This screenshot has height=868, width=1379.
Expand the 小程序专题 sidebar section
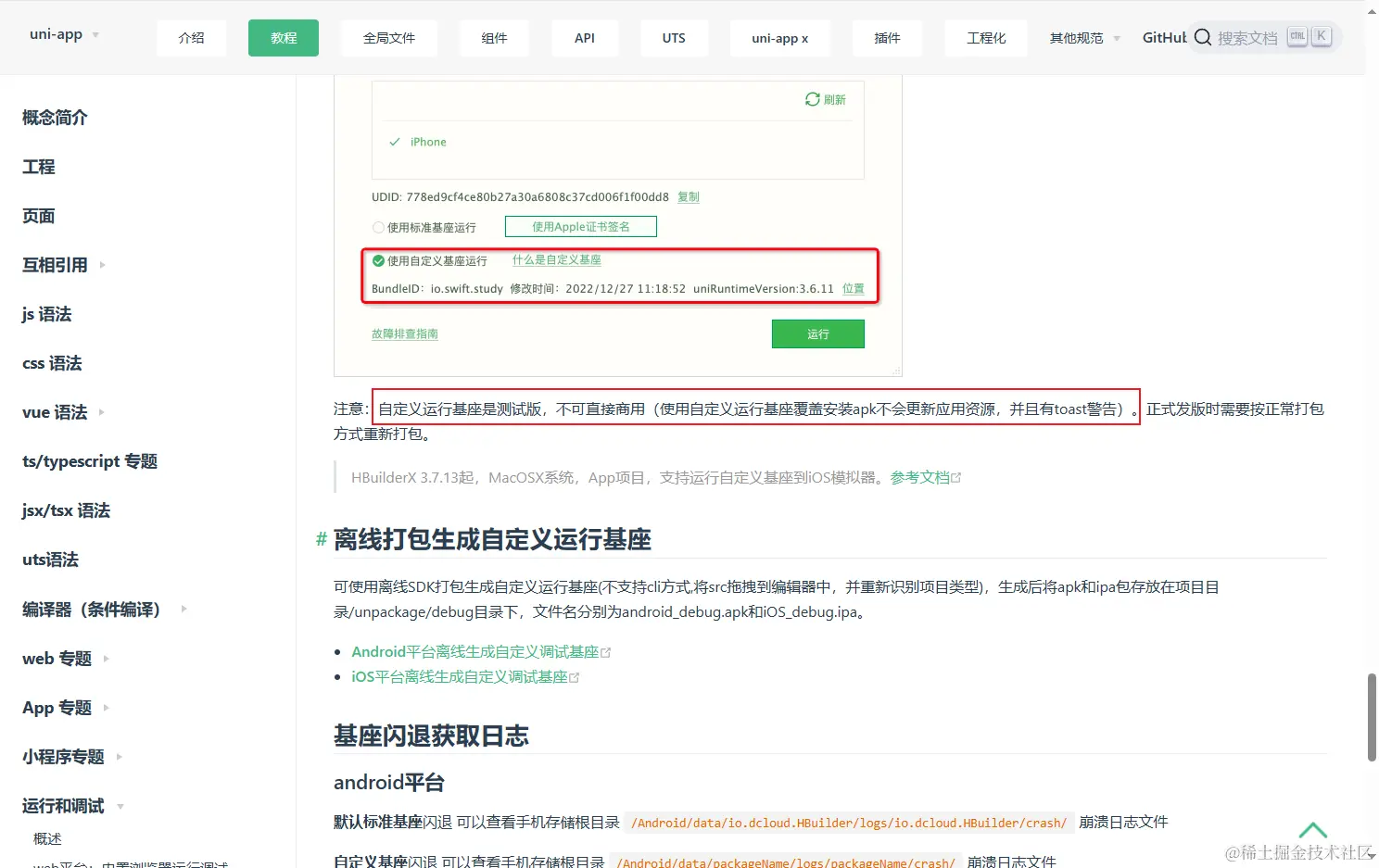tap(119, 757)
